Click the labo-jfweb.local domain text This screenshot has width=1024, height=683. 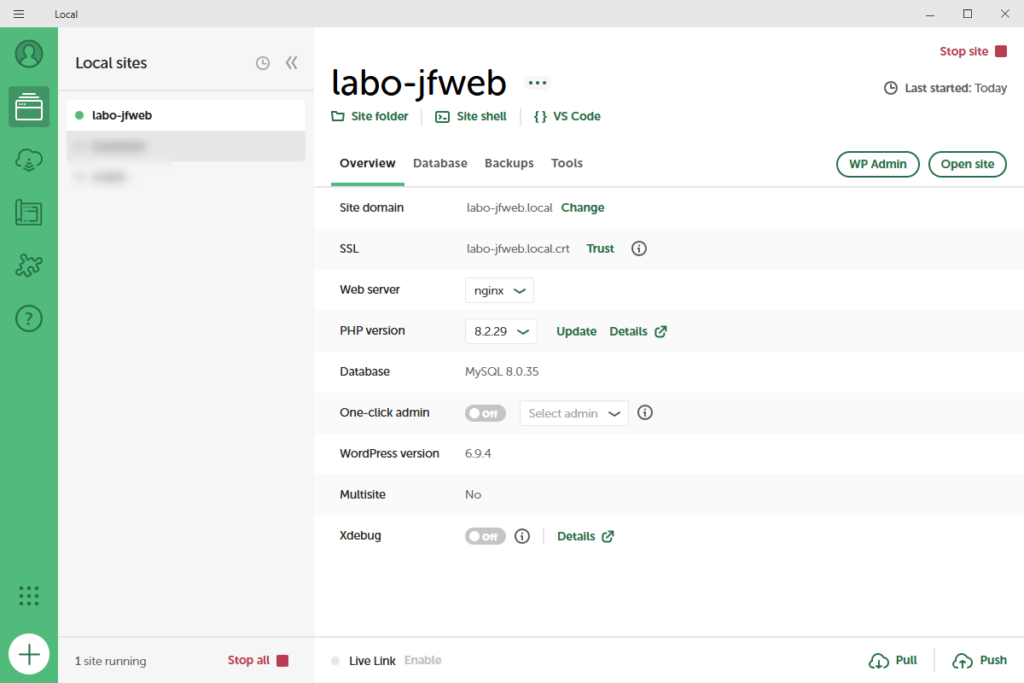point(509,208)
